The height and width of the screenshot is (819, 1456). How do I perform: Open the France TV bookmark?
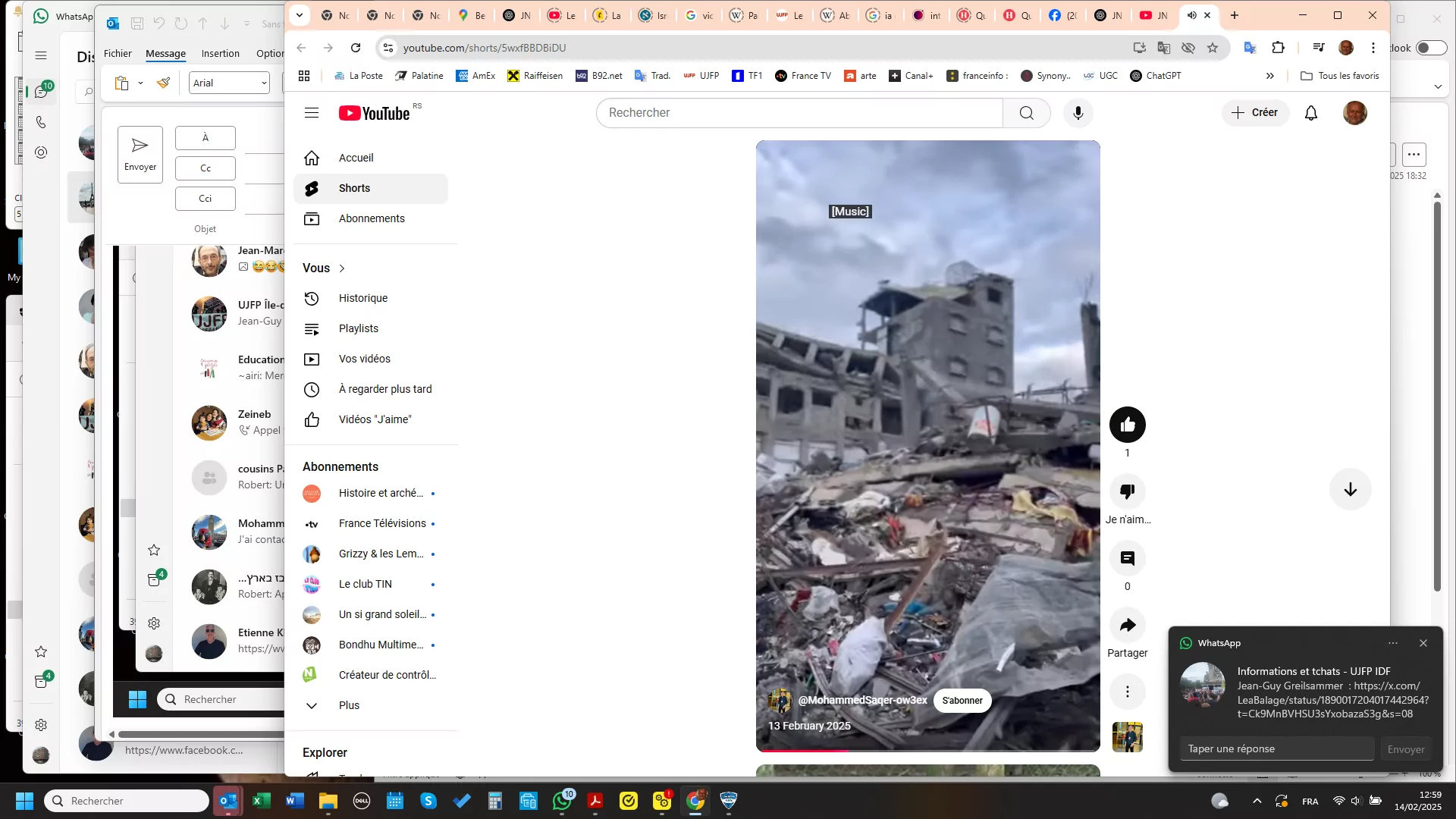pyautogui.click(x=803, y=76)
